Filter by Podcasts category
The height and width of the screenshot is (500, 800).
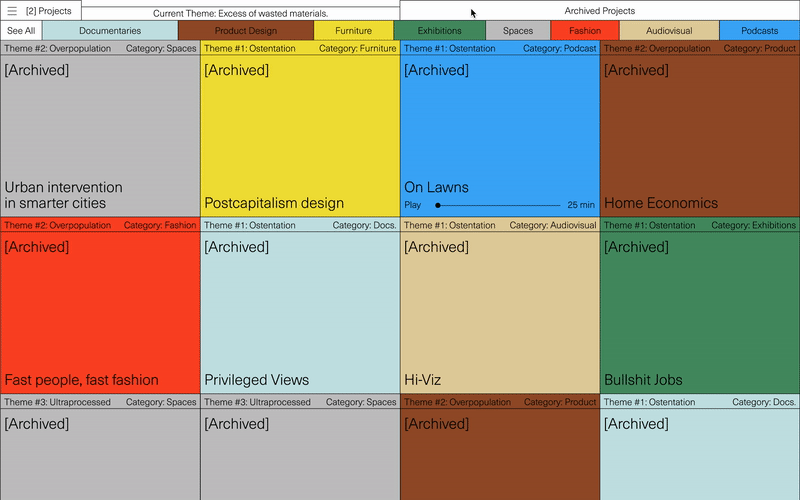pyautogui.click(x=760, y=31)
